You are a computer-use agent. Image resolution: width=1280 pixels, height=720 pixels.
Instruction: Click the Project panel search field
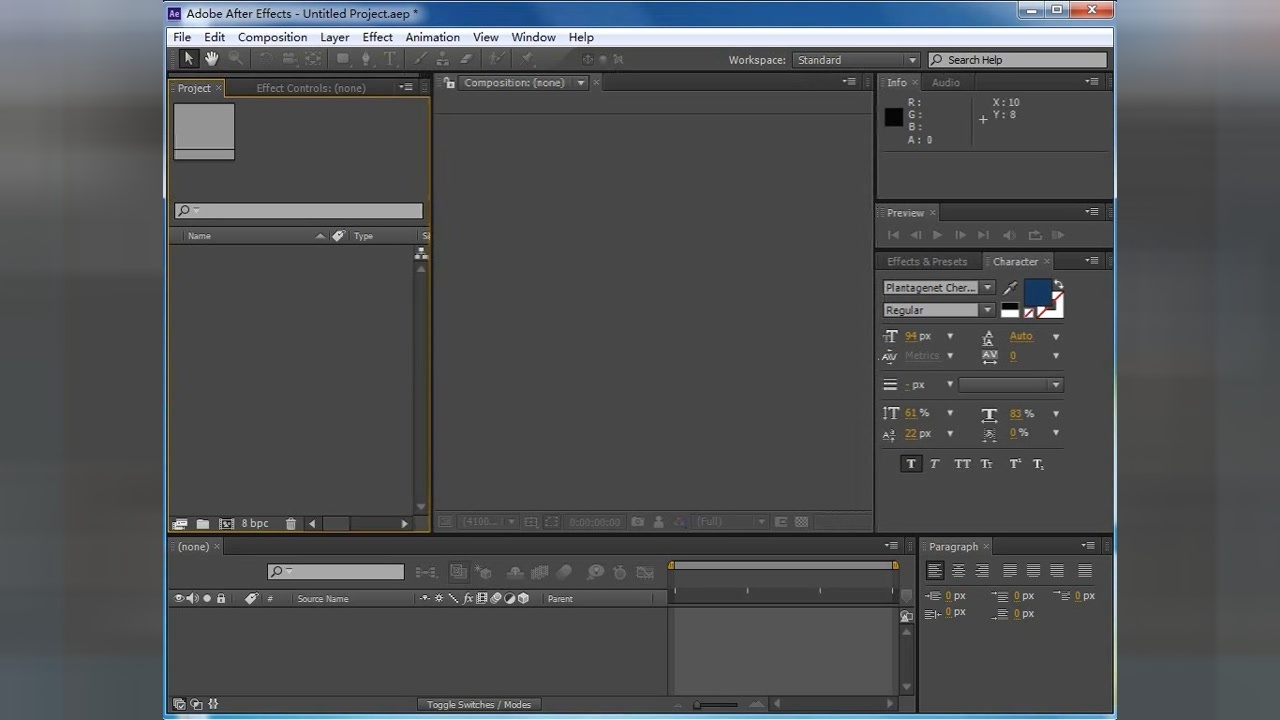click(x=299, y=211)
